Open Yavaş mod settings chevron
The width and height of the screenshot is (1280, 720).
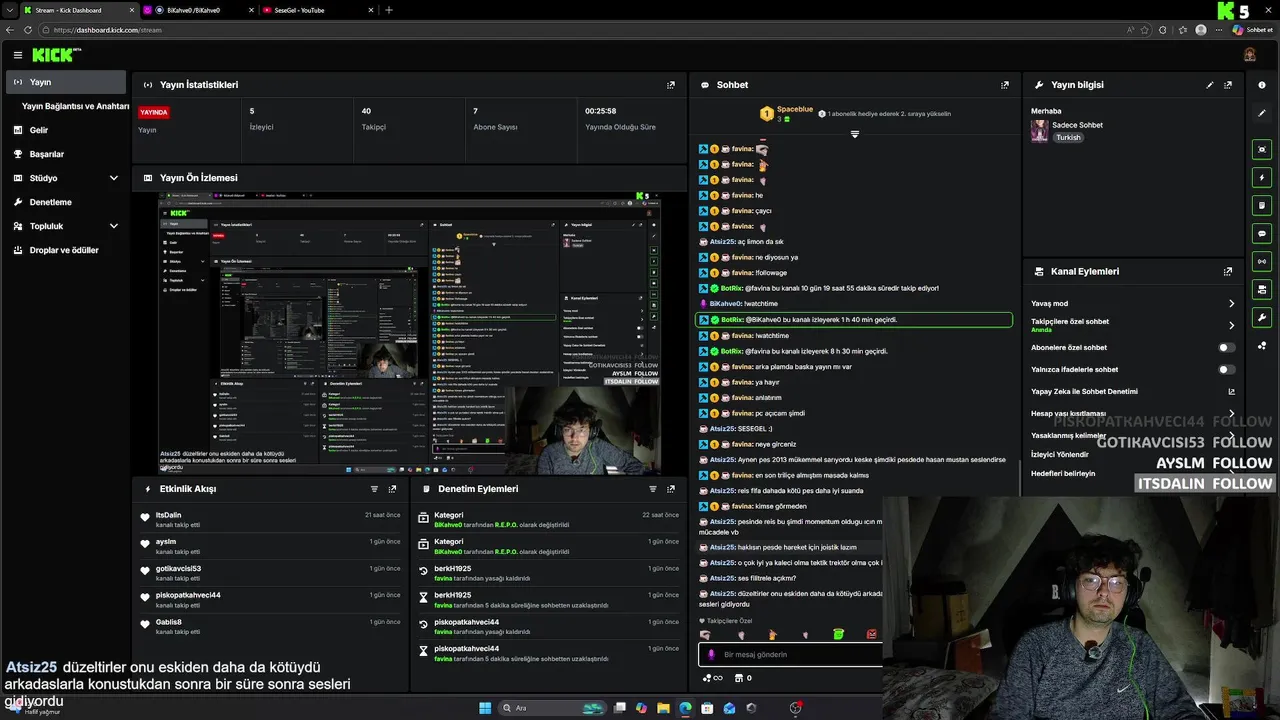click(1231, 304)
